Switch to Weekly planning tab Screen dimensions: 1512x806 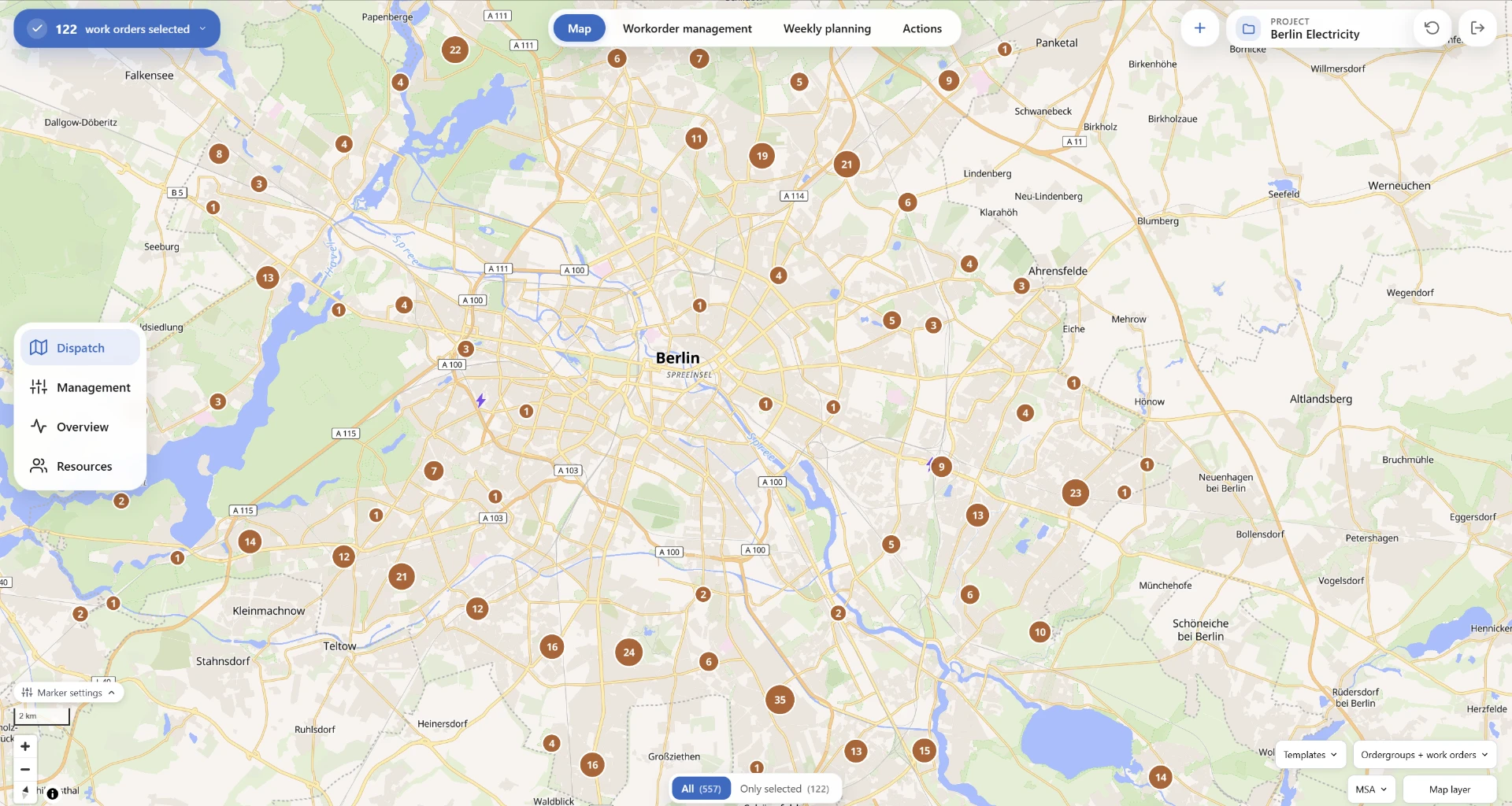827,28
